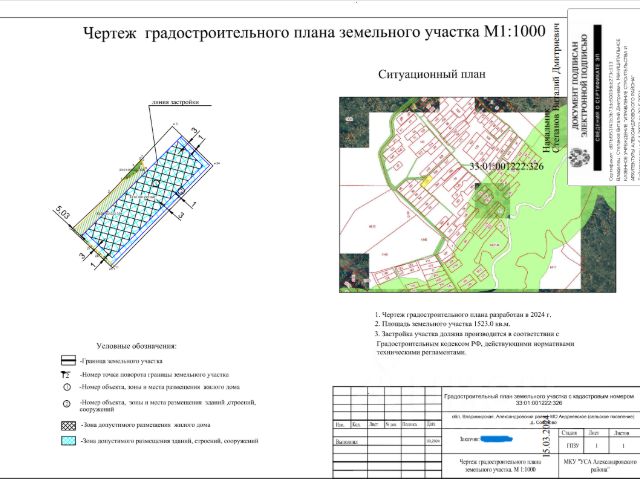Click the "ГПЗУ" stage cell

click(569, 446)
